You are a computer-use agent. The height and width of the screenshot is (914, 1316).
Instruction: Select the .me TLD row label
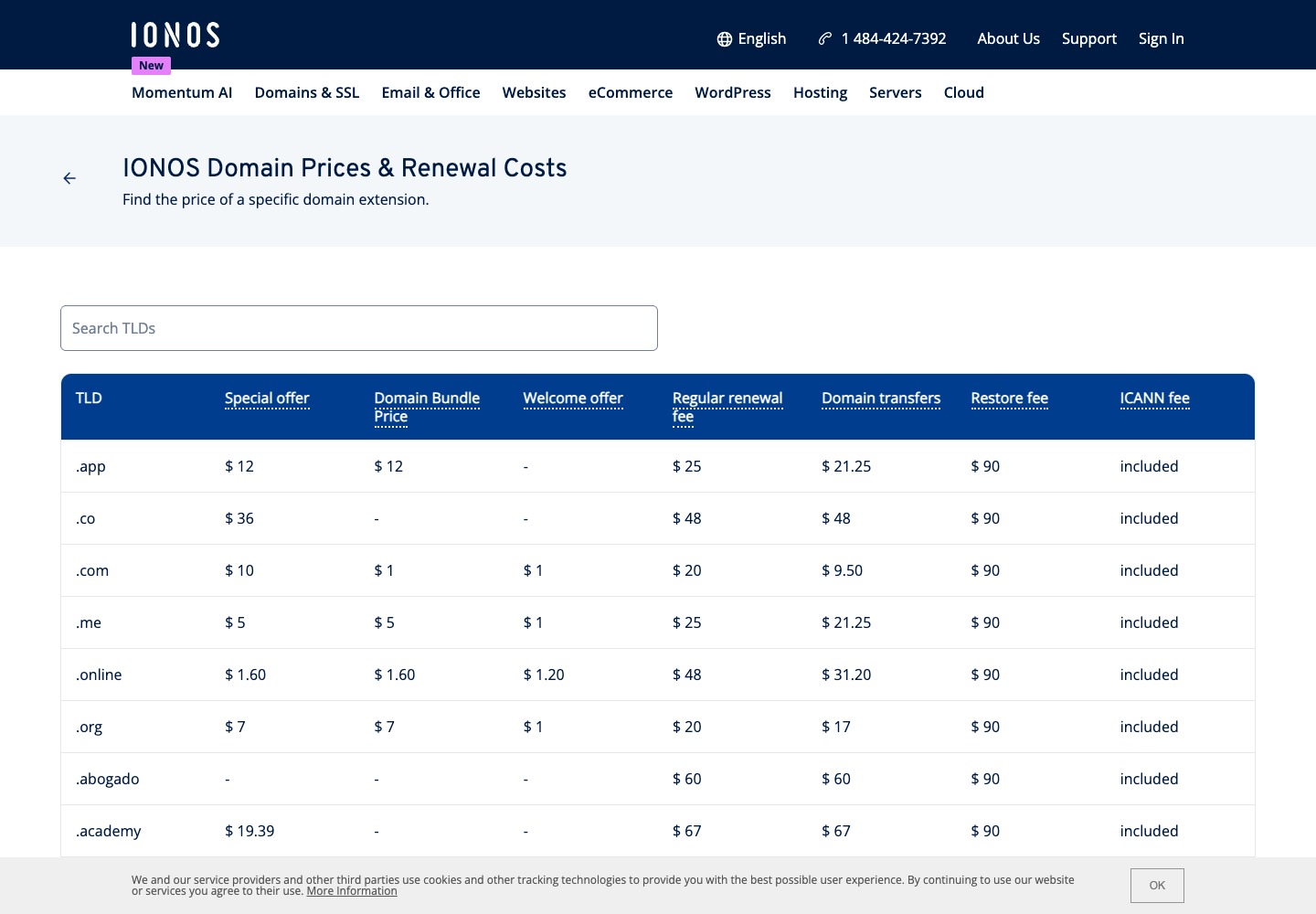click(x=89, y=622)
